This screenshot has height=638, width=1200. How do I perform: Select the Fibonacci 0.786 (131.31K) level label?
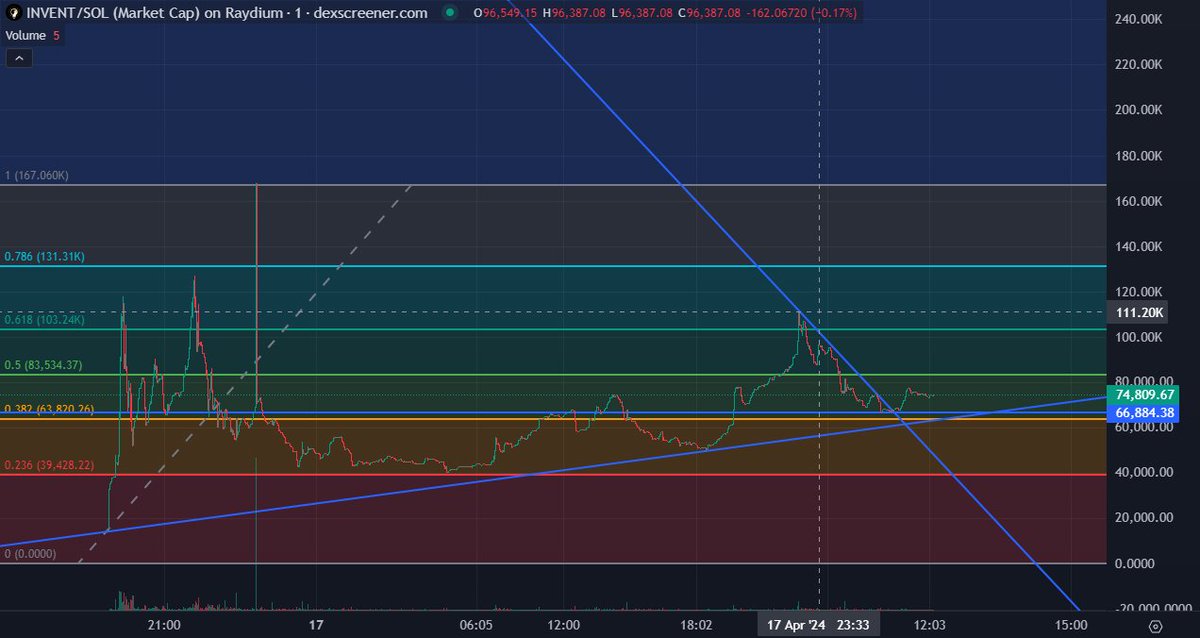(44, 257)
